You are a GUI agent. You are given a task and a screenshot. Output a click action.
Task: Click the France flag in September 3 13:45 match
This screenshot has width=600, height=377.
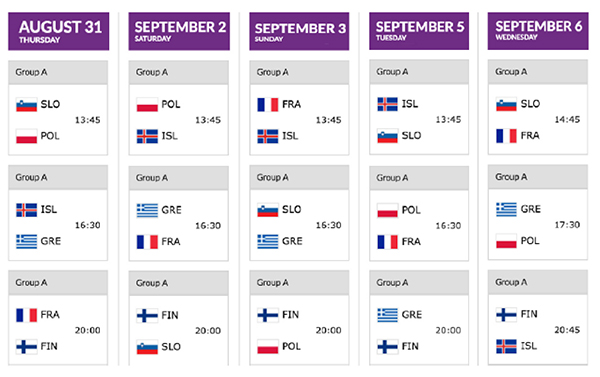(x=267, y=104)
